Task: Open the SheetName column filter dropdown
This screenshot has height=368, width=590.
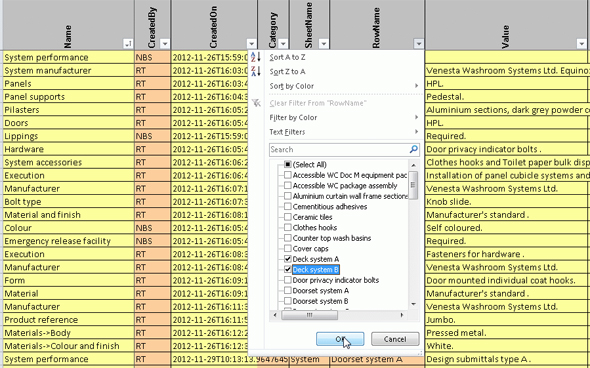Action: pos(323,44)
